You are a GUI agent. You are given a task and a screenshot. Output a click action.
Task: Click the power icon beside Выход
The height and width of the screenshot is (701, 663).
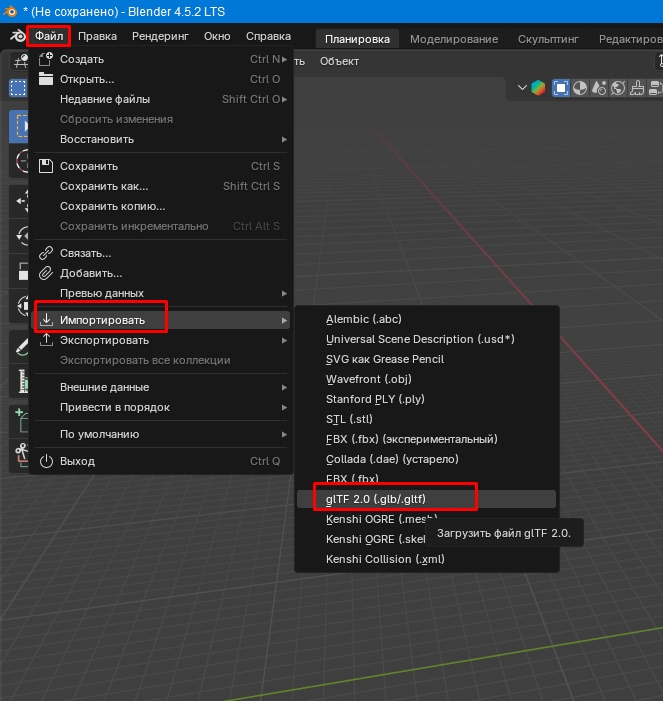click(46, 461)
